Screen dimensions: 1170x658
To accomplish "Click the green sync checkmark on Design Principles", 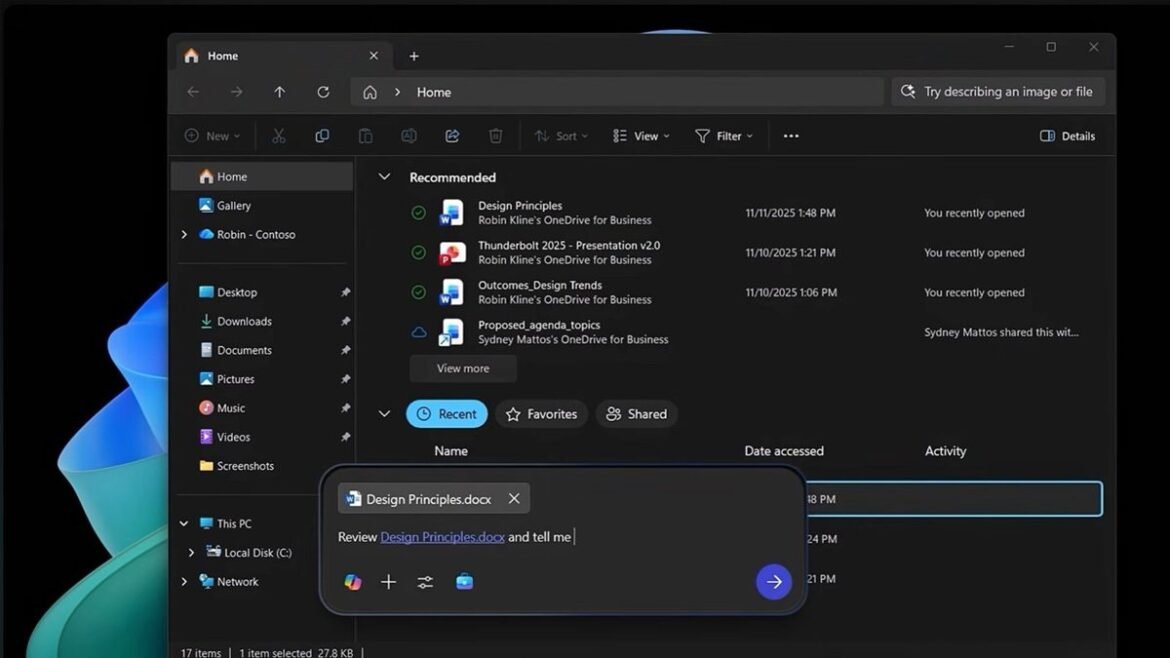I will pos(419,212).
